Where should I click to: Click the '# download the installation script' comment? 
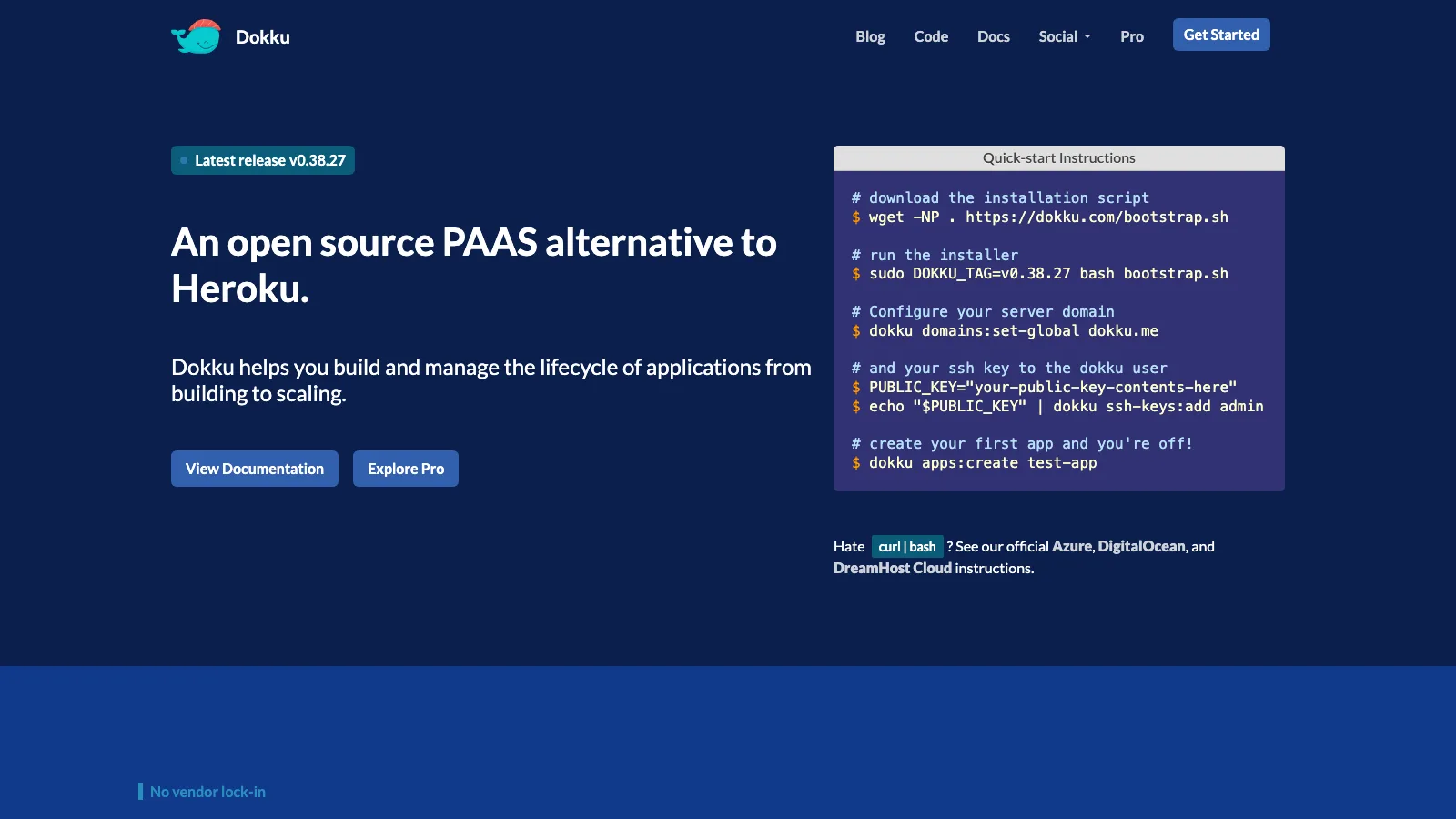(1000, 197)
